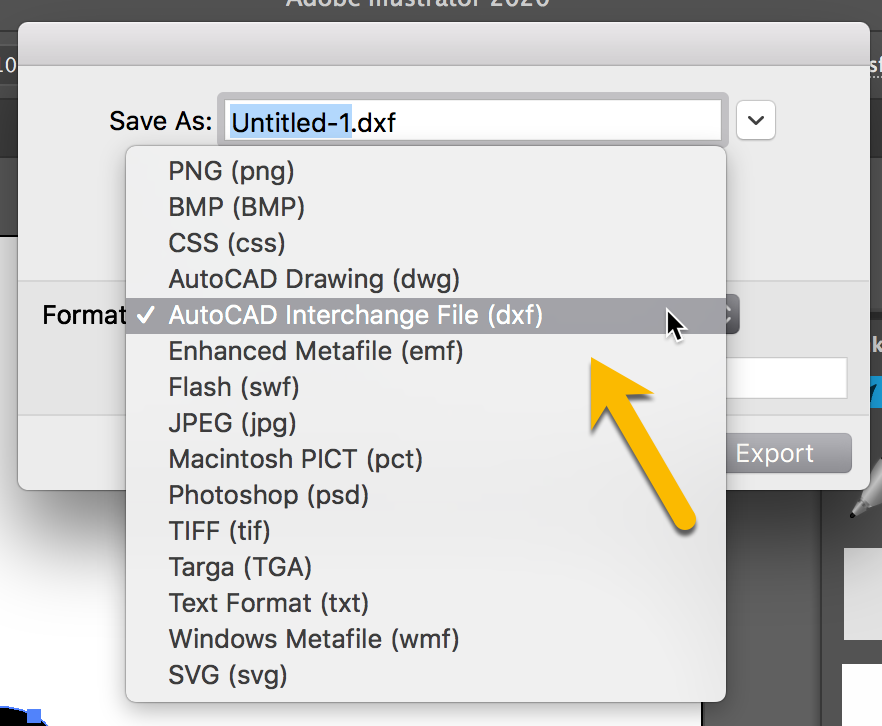Viewport: 882px width, 726px height.
Task: Choose PNG (png) format option
Action: pos(232,171)
